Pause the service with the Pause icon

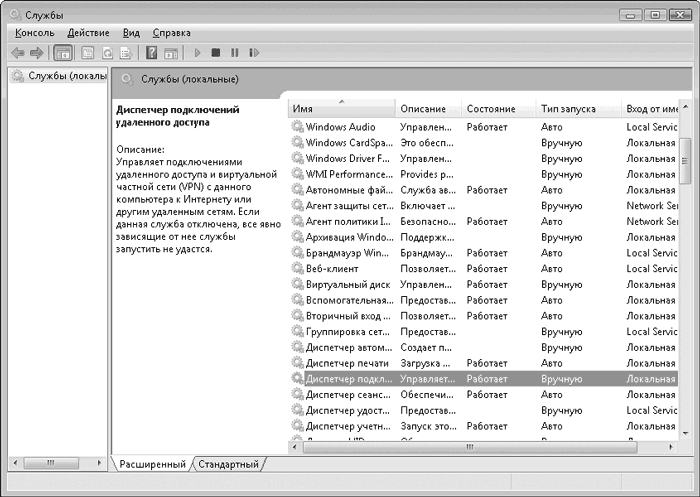pyautogui.click(x=235, y=52)
